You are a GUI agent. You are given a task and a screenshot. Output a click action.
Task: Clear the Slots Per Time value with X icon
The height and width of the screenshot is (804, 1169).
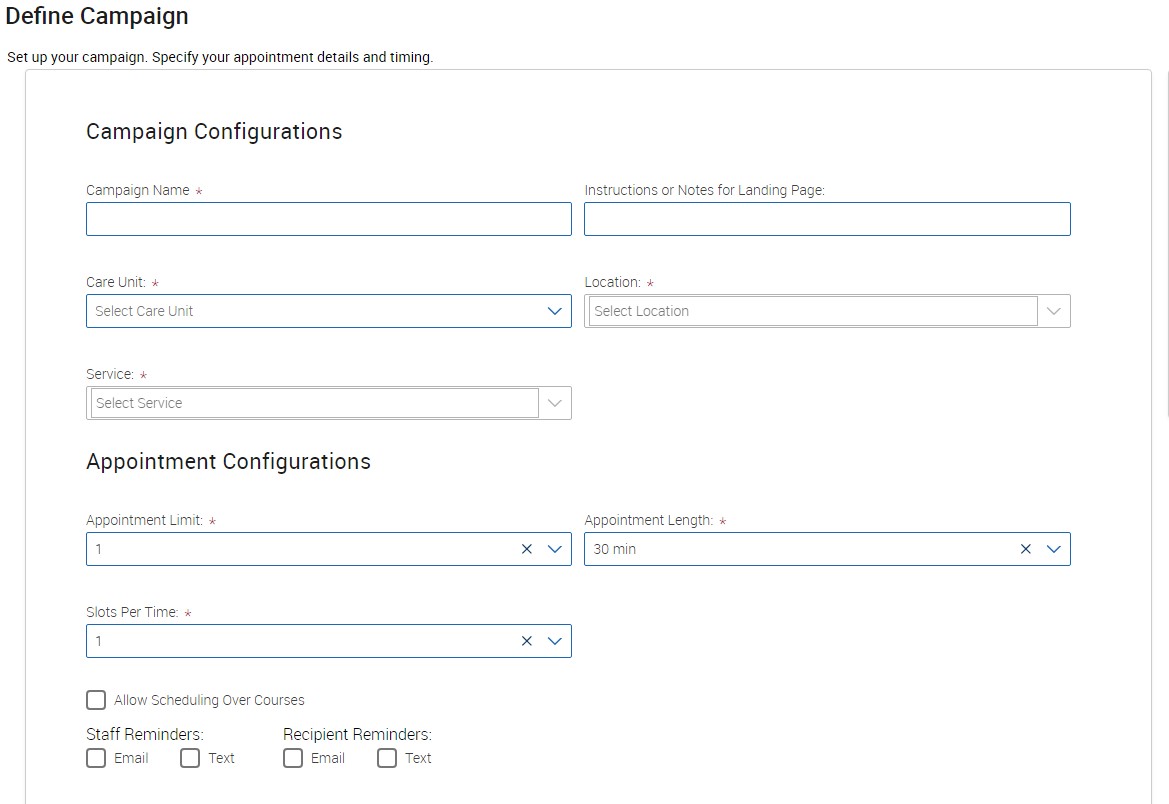click(x=527, y=641)
